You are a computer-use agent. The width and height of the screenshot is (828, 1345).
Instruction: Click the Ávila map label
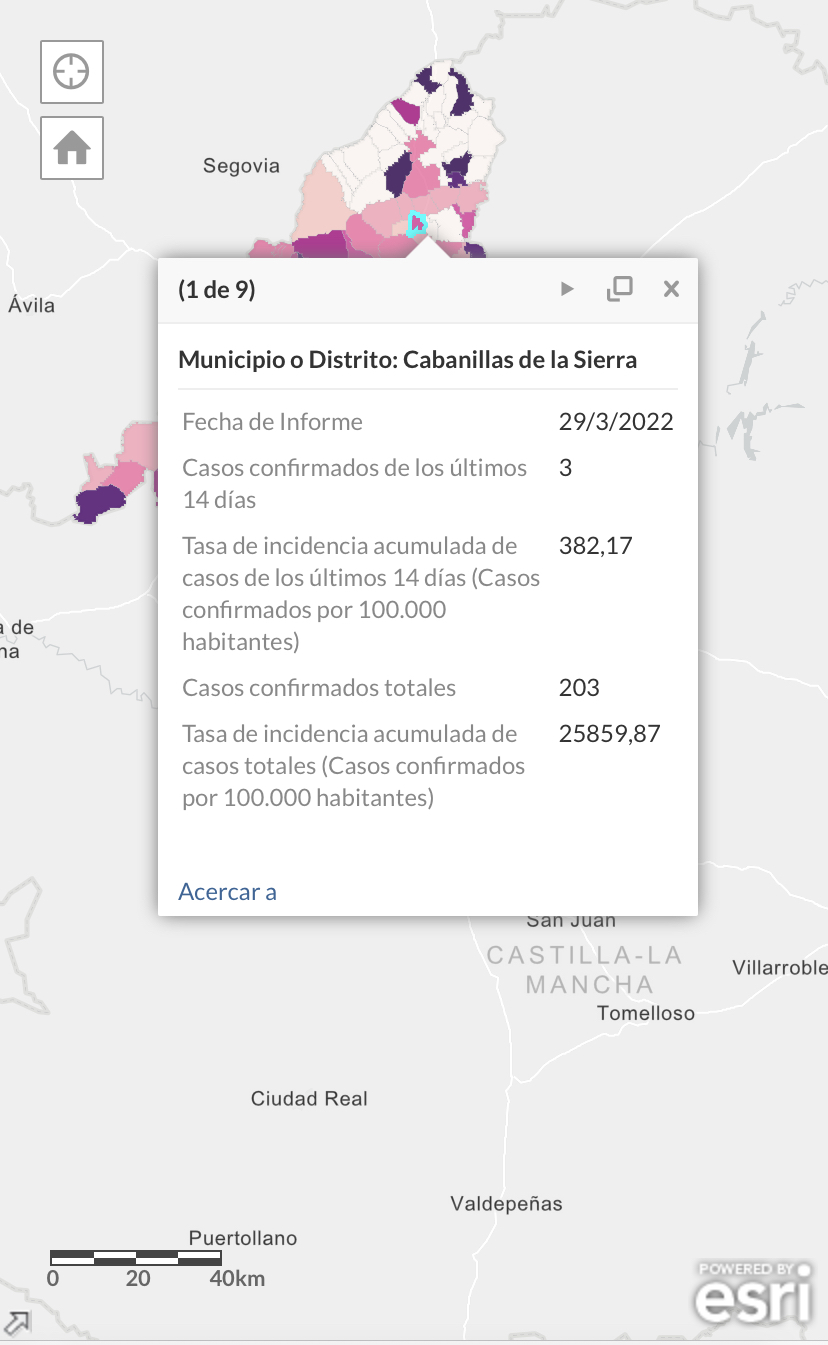pos(31,305)
